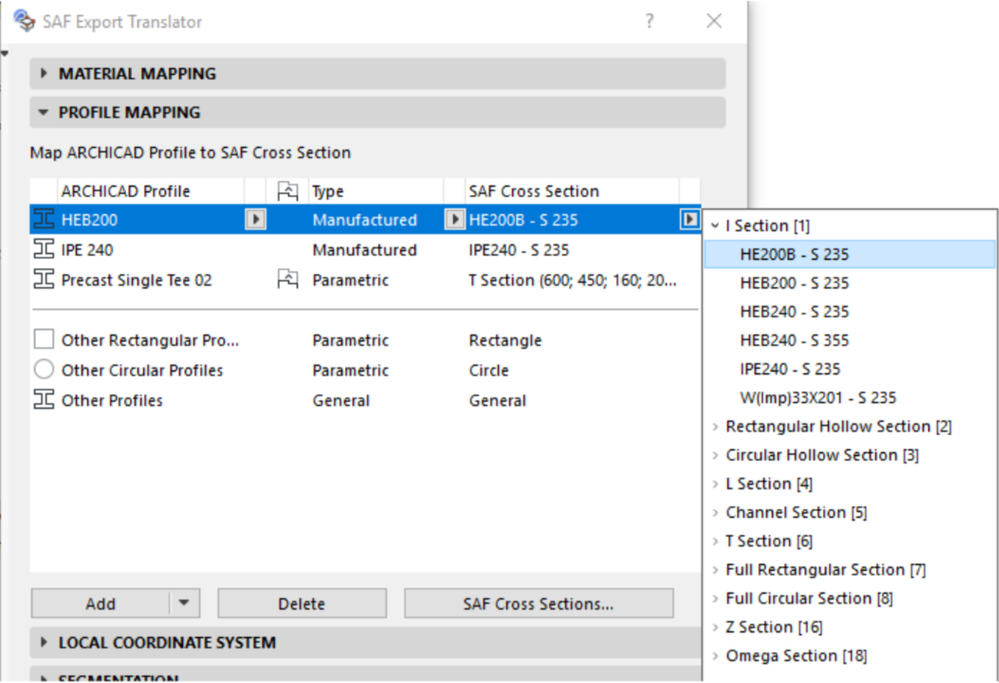999x683 pixels.
Task: Expand Circular Hollow Section [3] group
Action: (715, 455)
